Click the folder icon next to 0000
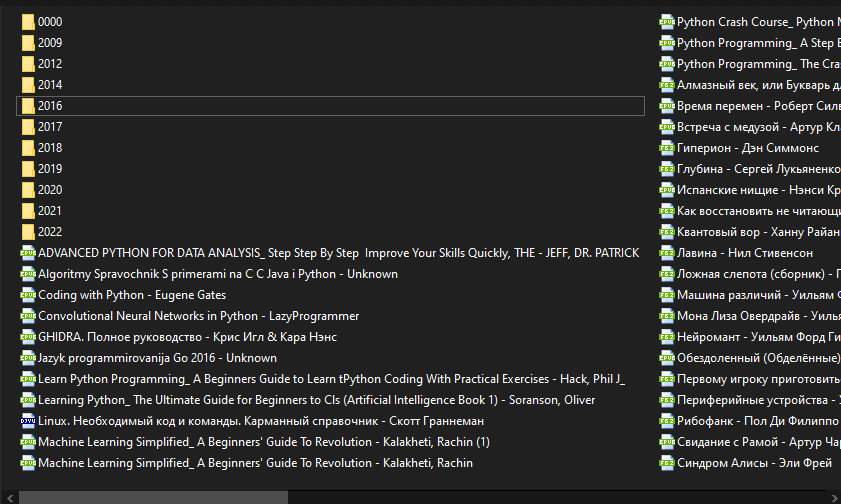 click(x=28, y=22)
